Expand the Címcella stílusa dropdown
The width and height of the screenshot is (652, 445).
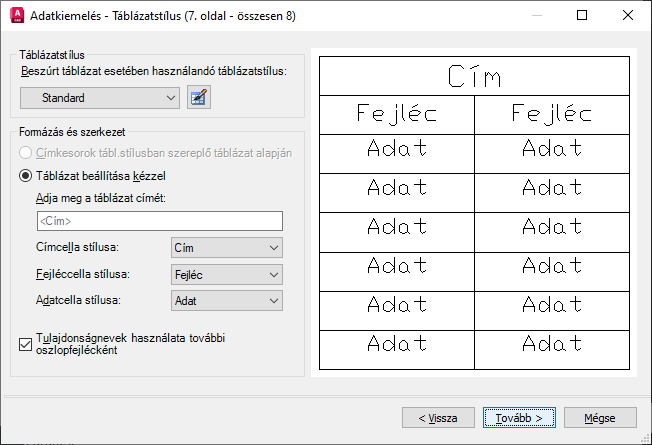point(226,248)
